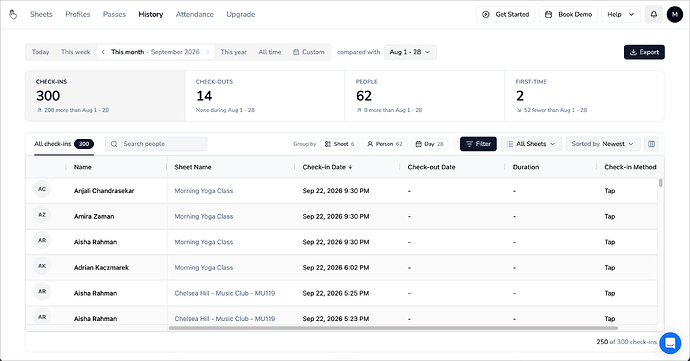Group by Sheet

[x=339, y=144]
